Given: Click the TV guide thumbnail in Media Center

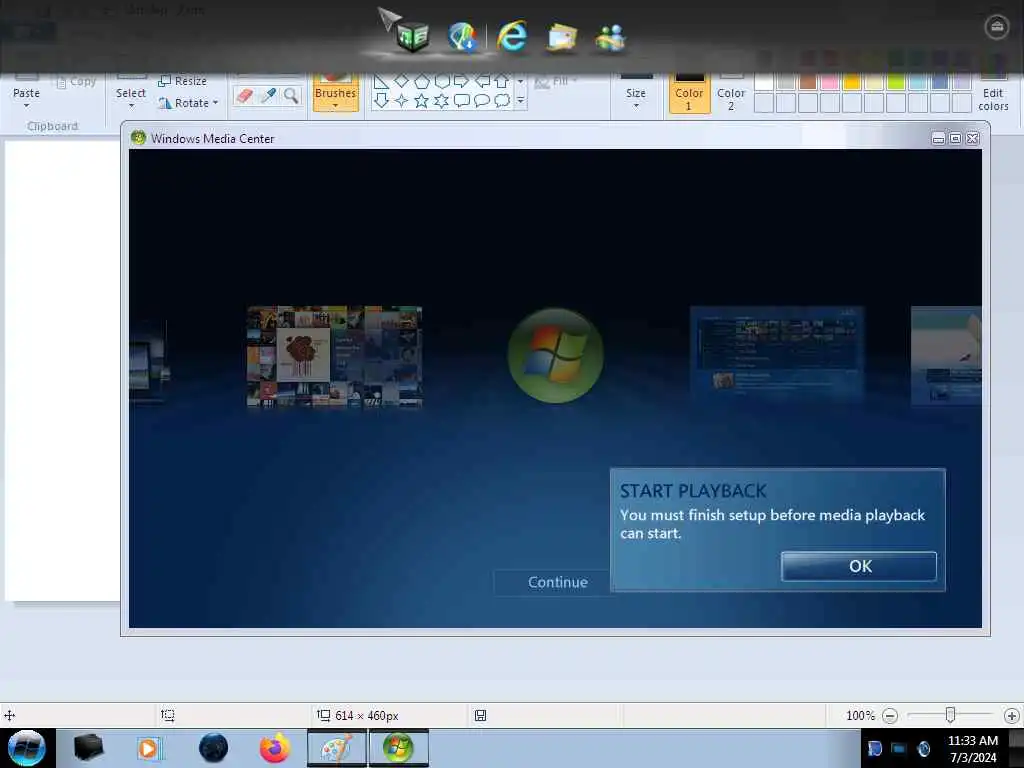Looking at the screenshot, I should (777, 354).
